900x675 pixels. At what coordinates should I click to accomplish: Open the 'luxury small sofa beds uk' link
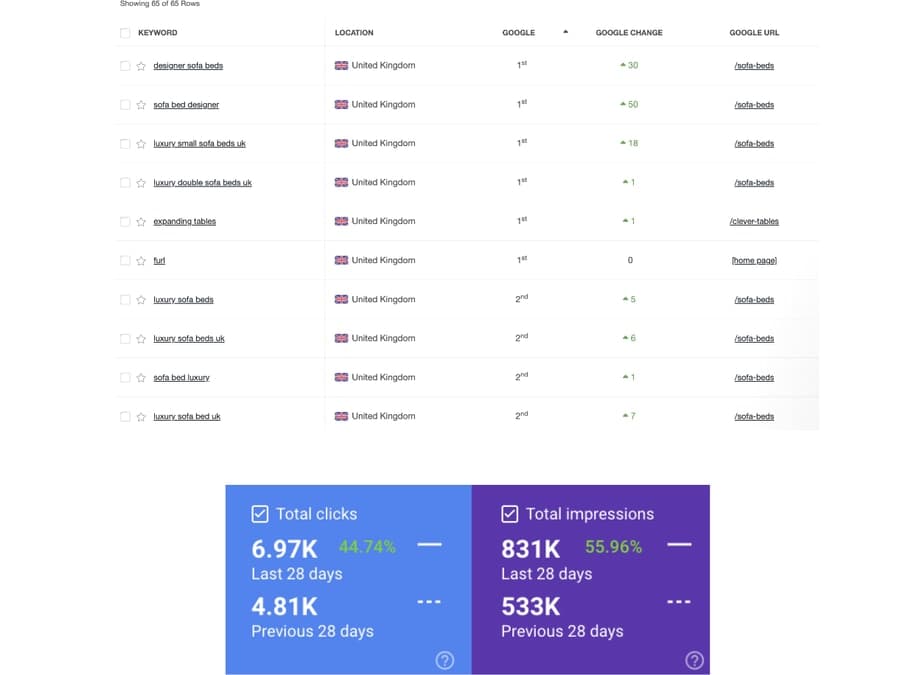[x=199, y=143]
